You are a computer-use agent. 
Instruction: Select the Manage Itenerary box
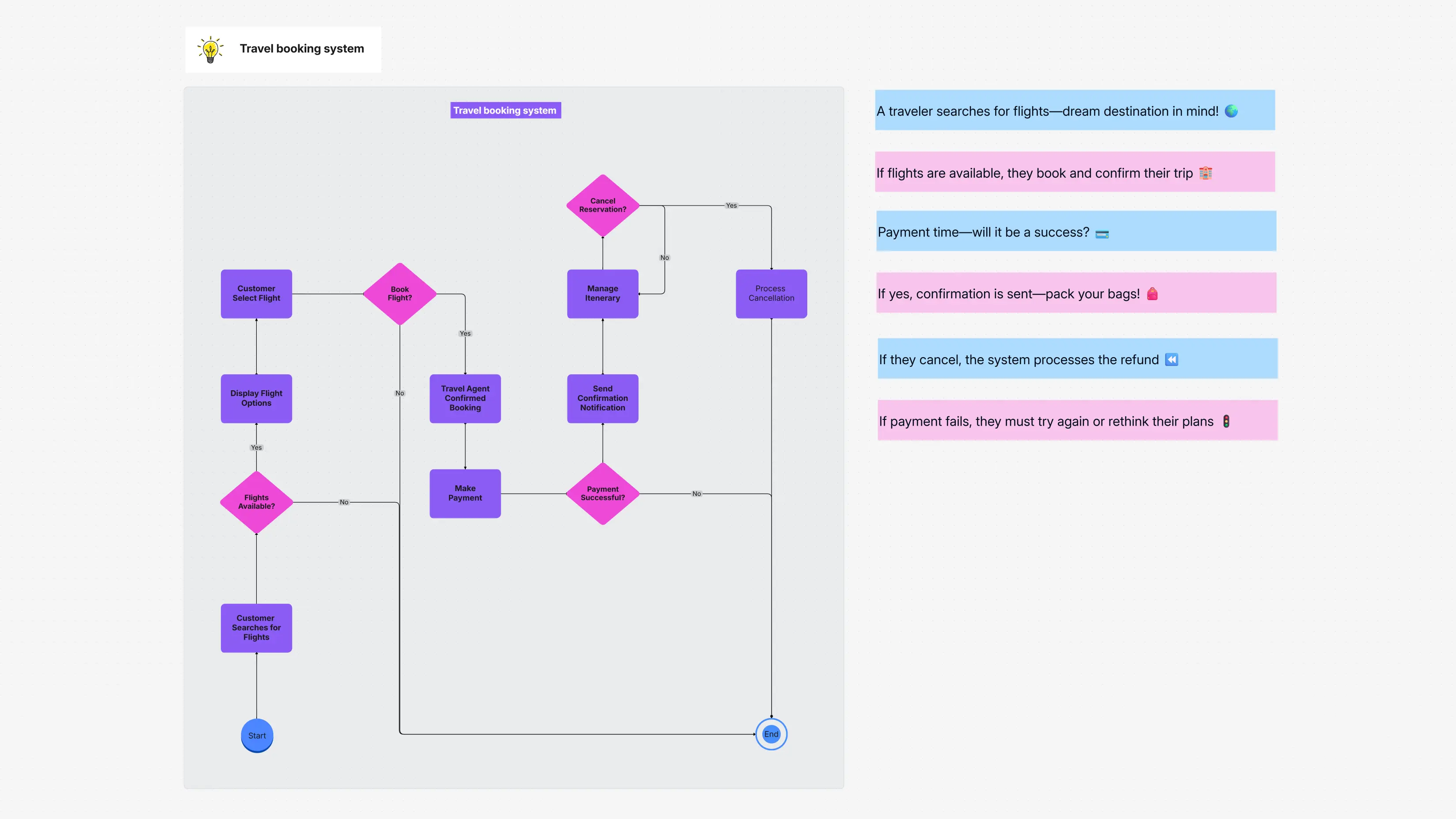pyautogui.click(x=603, y=294)
